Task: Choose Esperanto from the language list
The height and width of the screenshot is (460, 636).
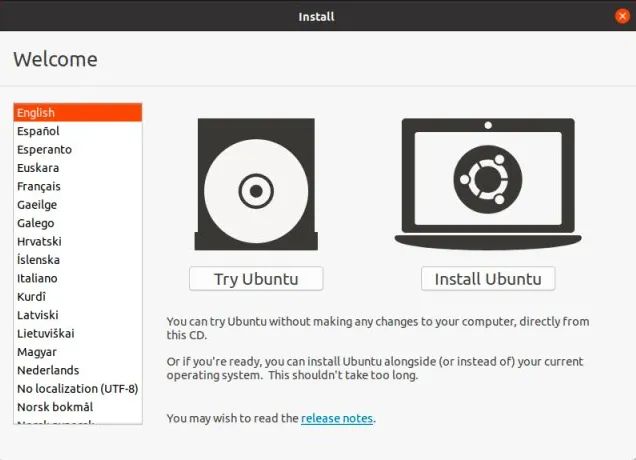Action: (x=78, y=149)
